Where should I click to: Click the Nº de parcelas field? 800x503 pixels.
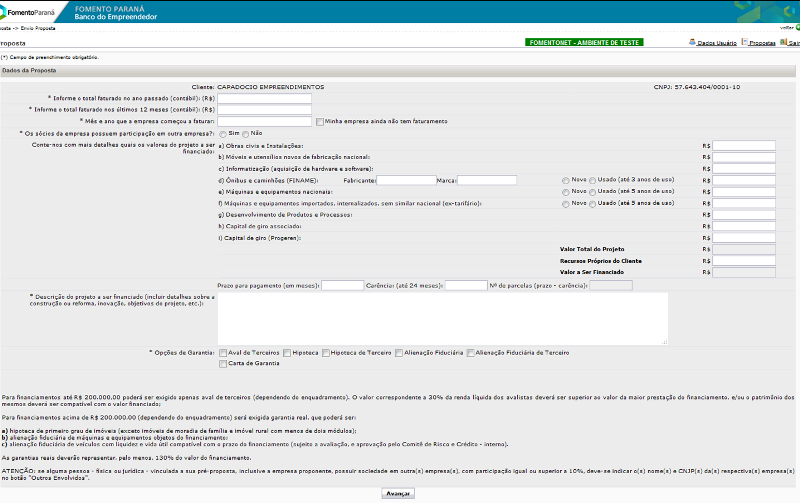[611, 286]
